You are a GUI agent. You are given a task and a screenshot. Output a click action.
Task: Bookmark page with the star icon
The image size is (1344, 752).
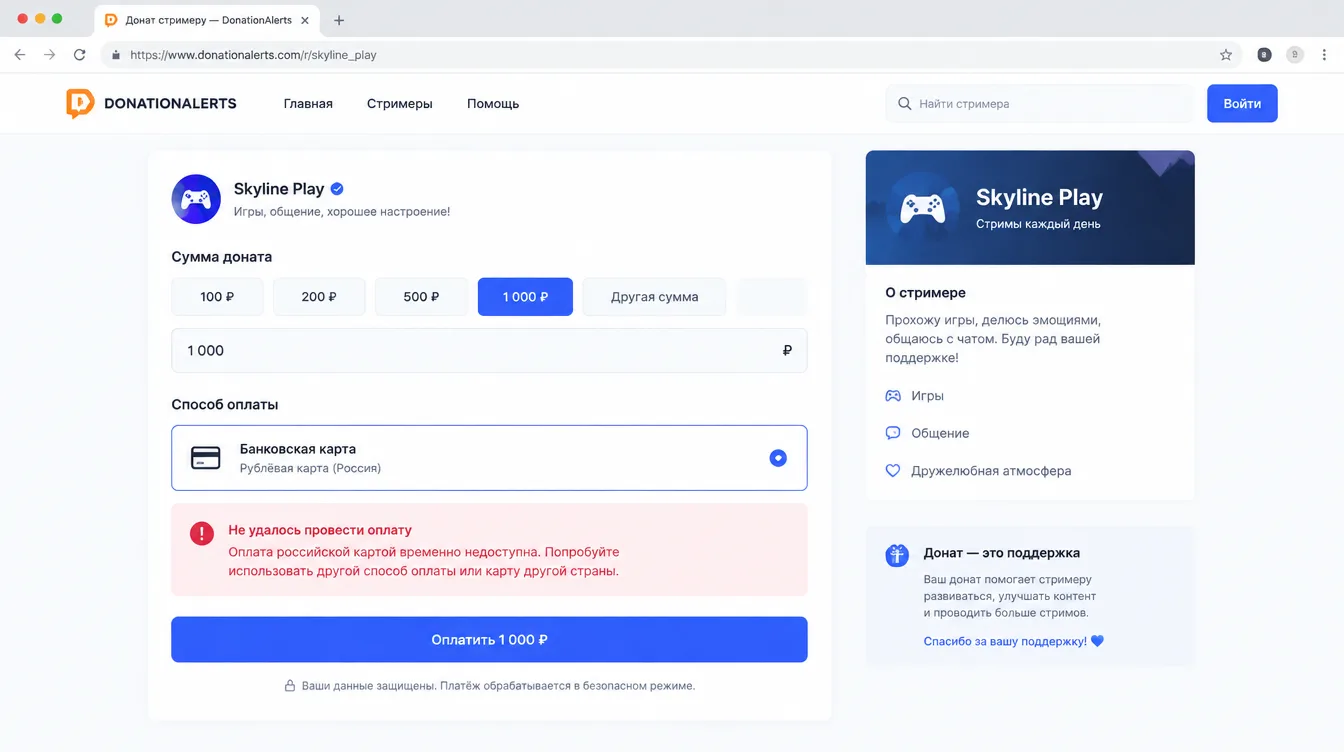click(1226, 55)
